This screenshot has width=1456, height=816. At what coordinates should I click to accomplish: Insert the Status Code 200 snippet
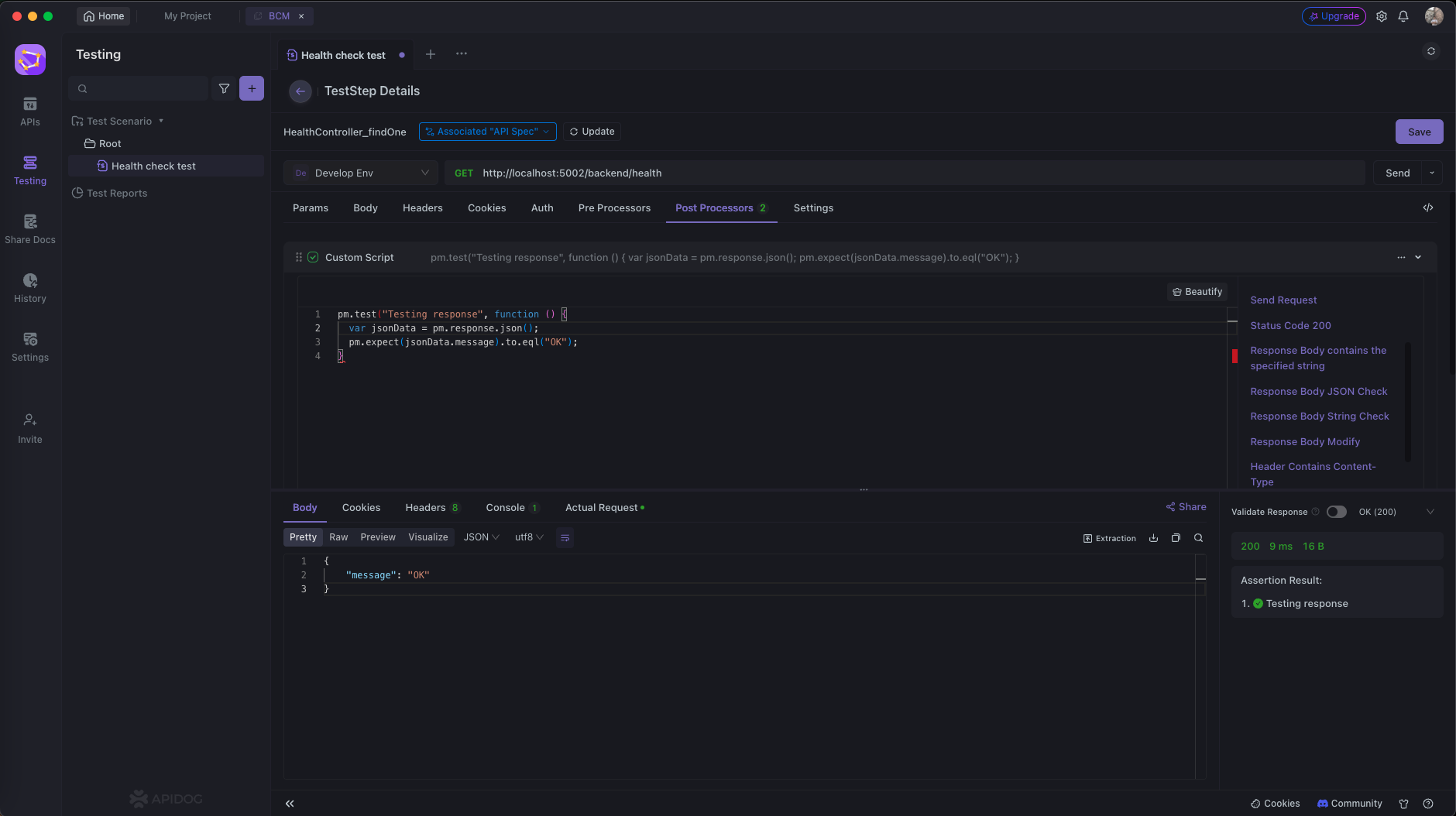point(1290,326)
